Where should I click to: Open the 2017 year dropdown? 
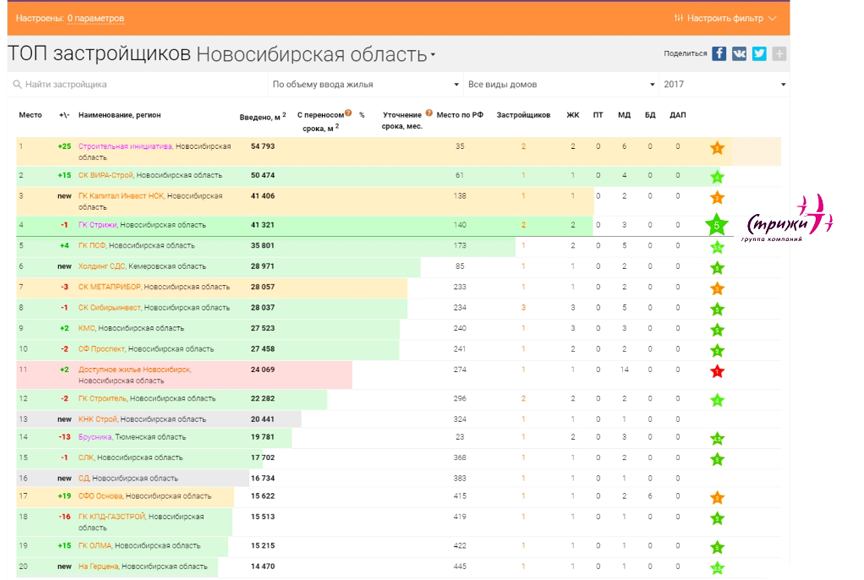pos(724,85)
